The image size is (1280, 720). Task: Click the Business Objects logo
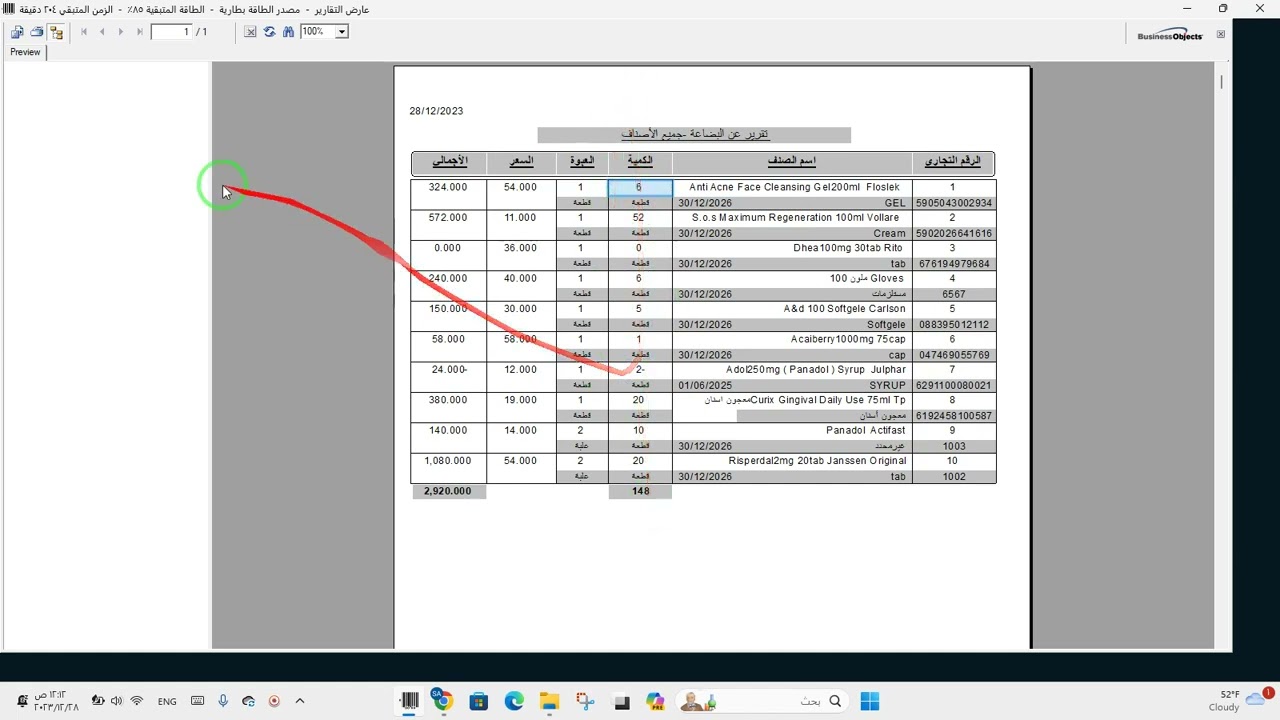[1170, 35]
